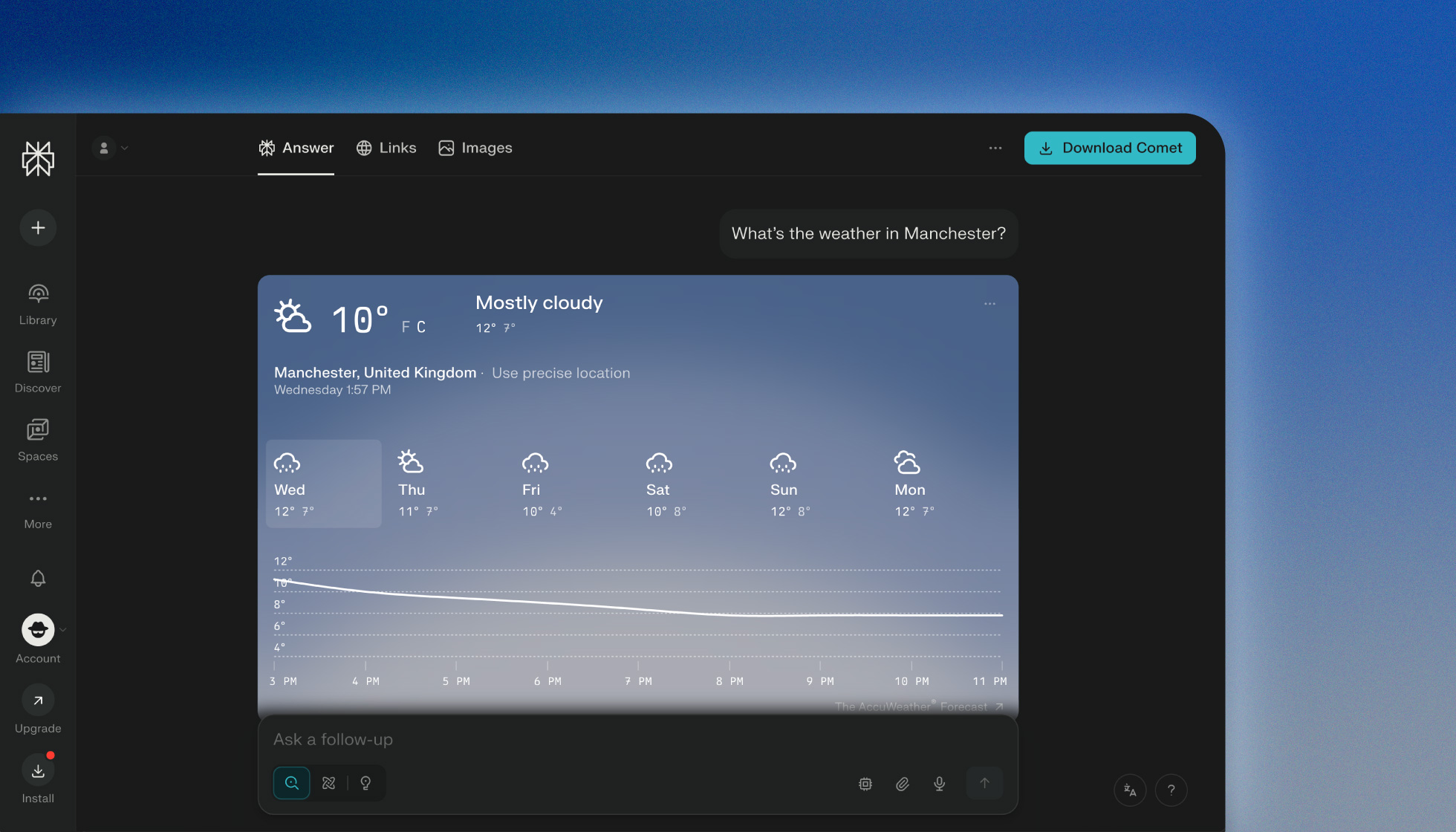Start a new thread with plus button

point(38,227)
